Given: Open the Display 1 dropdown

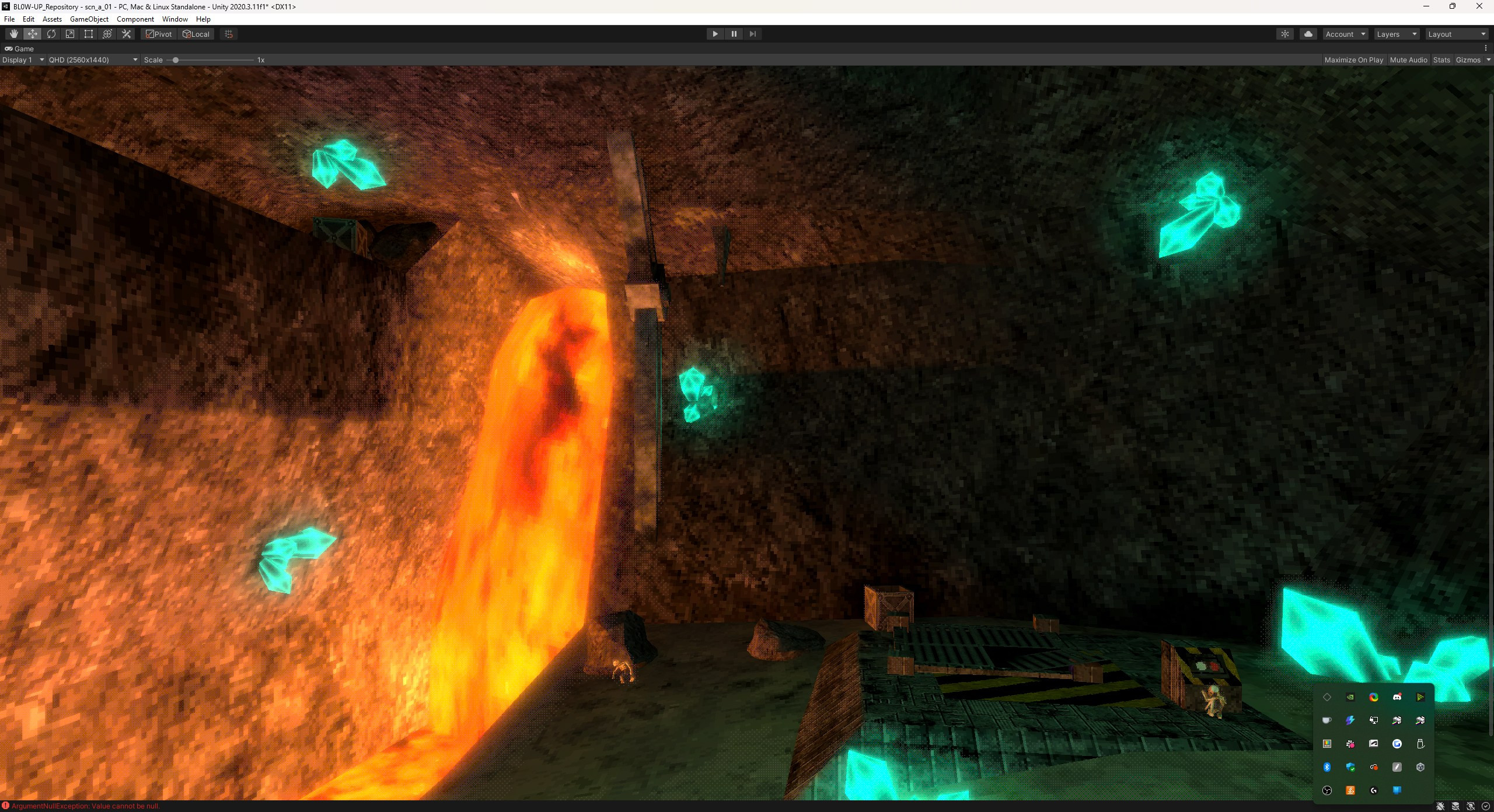Looking at the screenshot, I should pyautogui.click(x=23, y=60).
